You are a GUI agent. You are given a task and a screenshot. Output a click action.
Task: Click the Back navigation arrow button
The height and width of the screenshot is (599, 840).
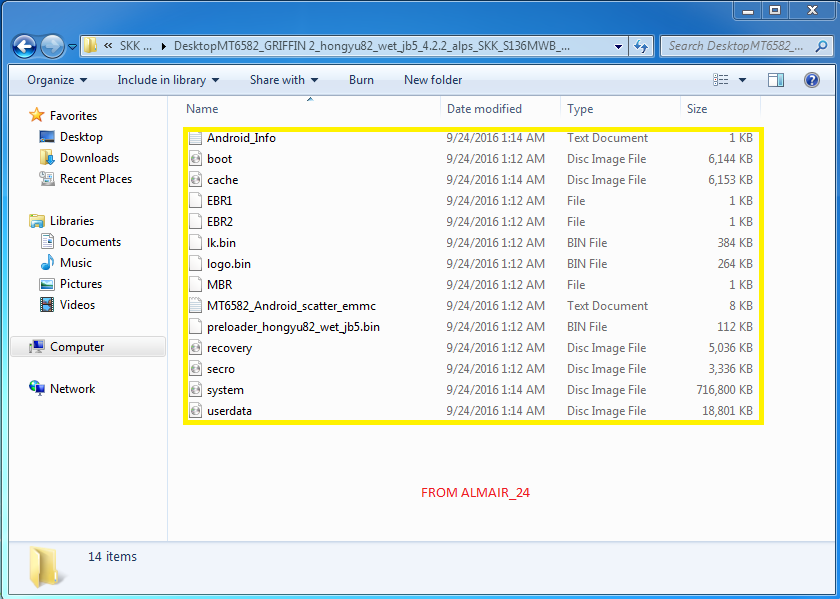(x=24, y=46)
